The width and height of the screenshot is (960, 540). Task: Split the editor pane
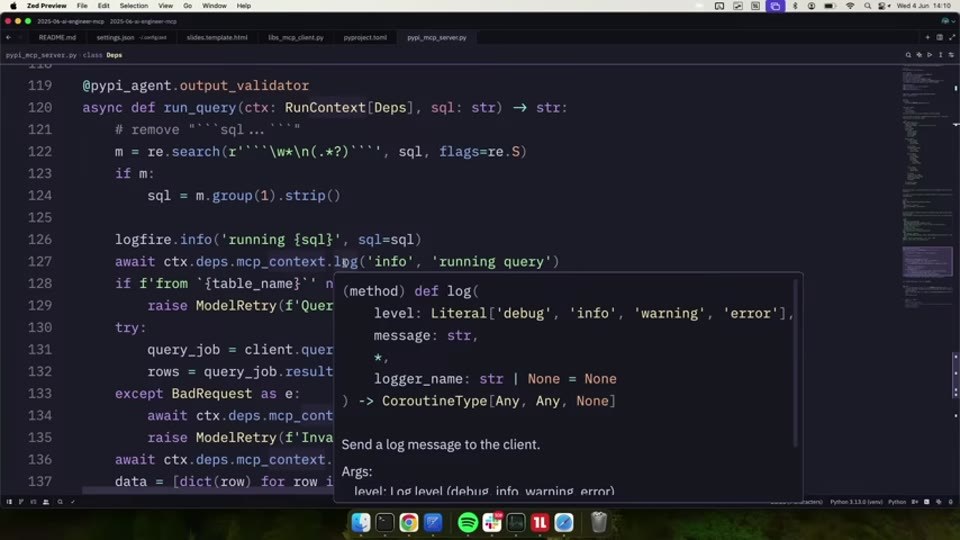(939, 37)
